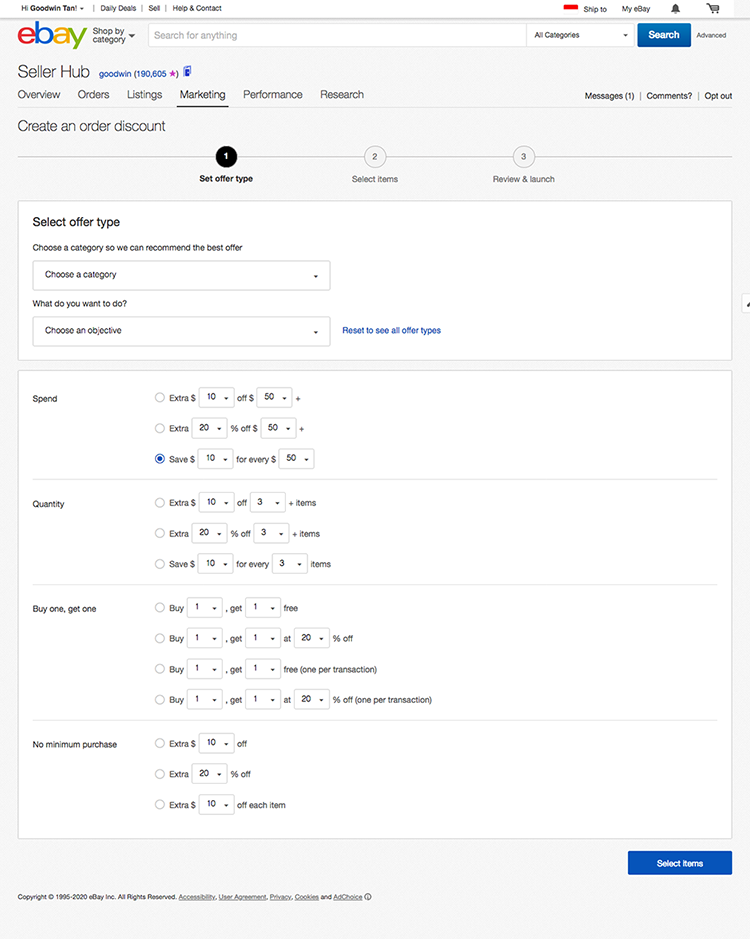Click the 'Search for anything' input field
750x939 pixels.
coord(337,35)
